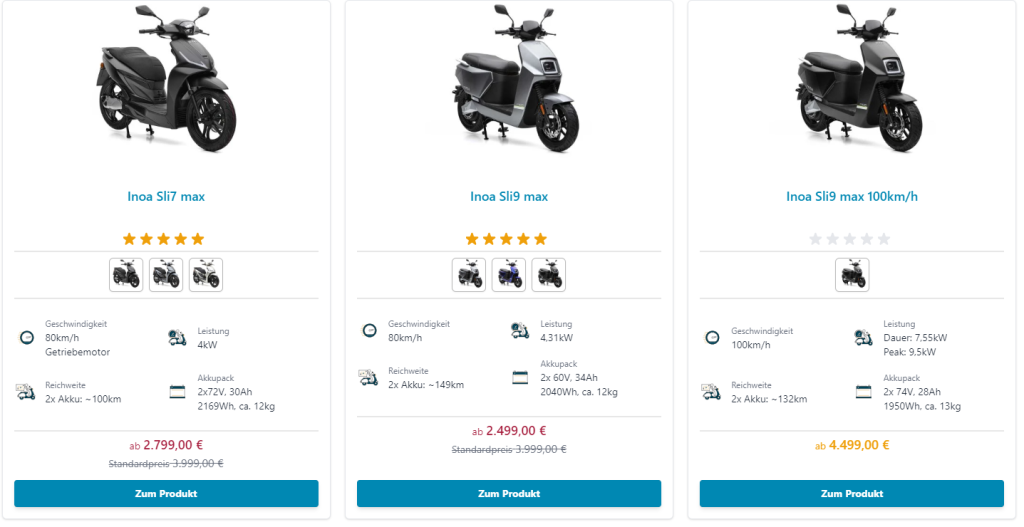Screen dimensions: 1024x527
Task: Click the Reichweite range icon on Sli7 max
Action: point(26,392)
